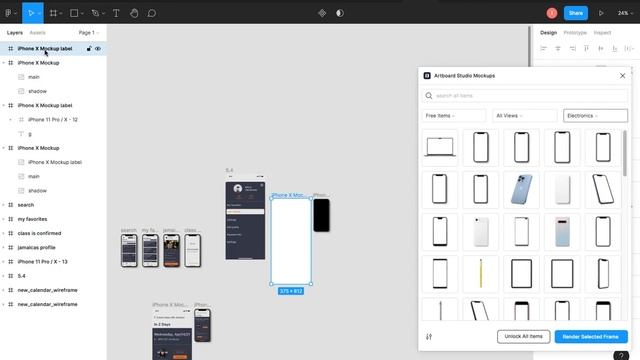The width and height of the screenshot is (640, 360).
Task: Switch to the Prototype tab
Action: 575,33
